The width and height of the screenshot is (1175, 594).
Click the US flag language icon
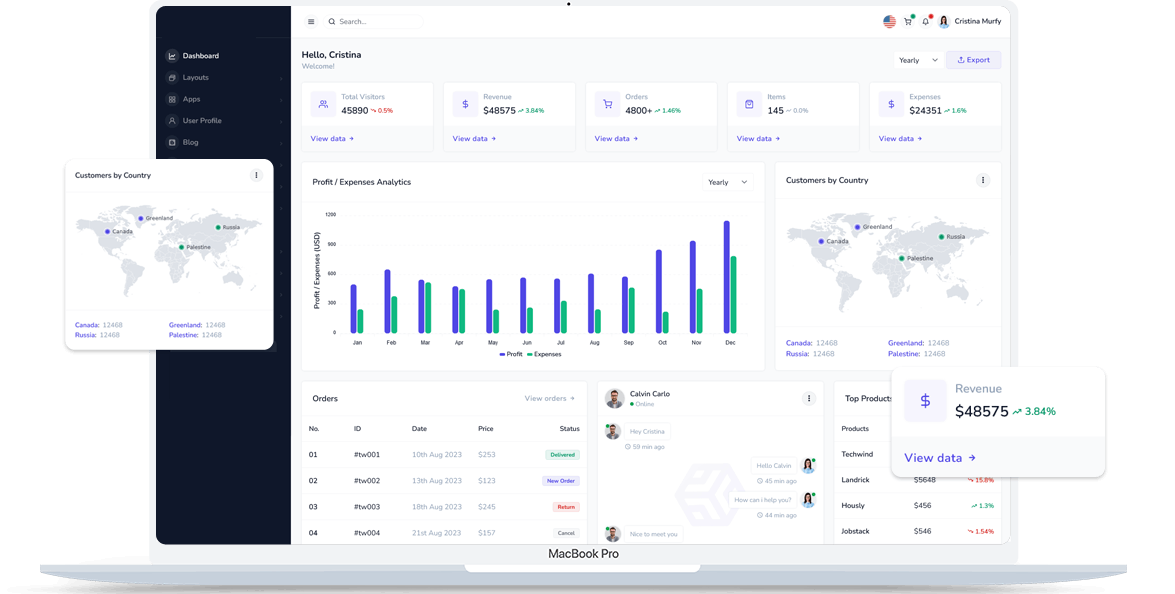[x=889, y=21]
